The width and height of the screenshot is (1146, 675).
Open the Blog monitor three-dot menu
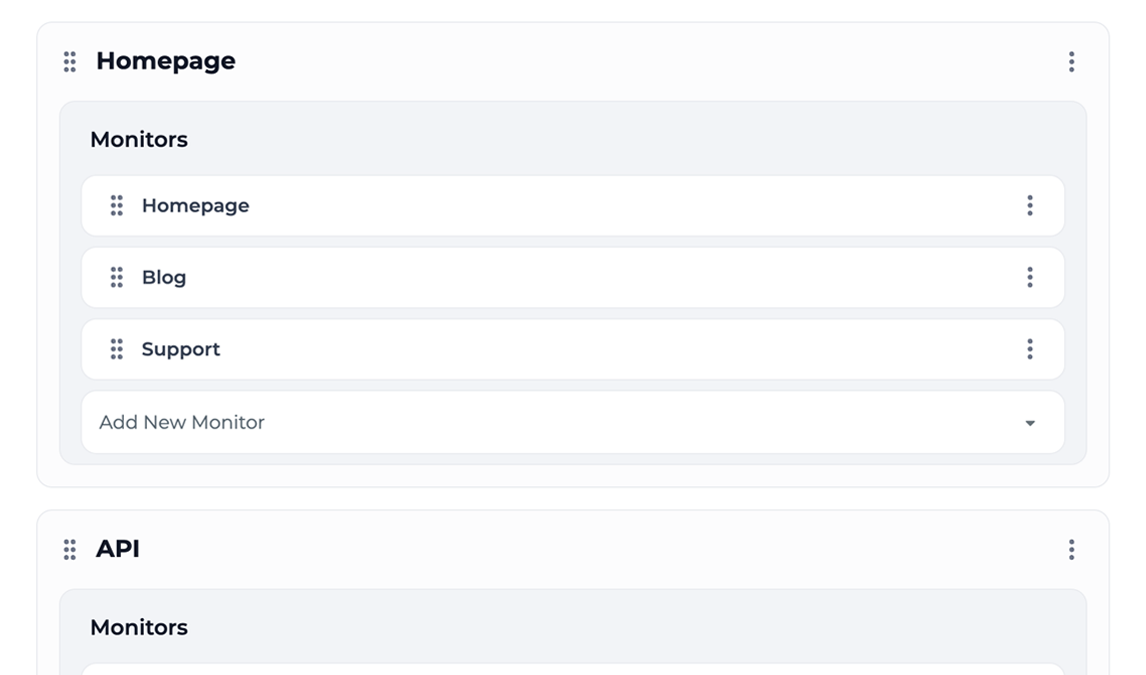[1029, 278]
